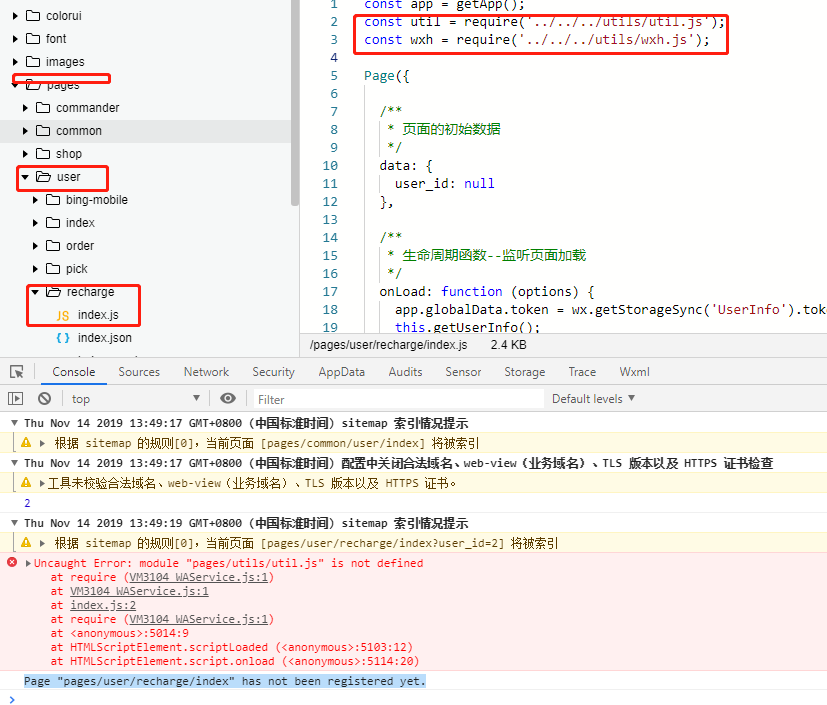The image size is (827, 705).
Task: Open the Network tab
Action: [206, 372]
